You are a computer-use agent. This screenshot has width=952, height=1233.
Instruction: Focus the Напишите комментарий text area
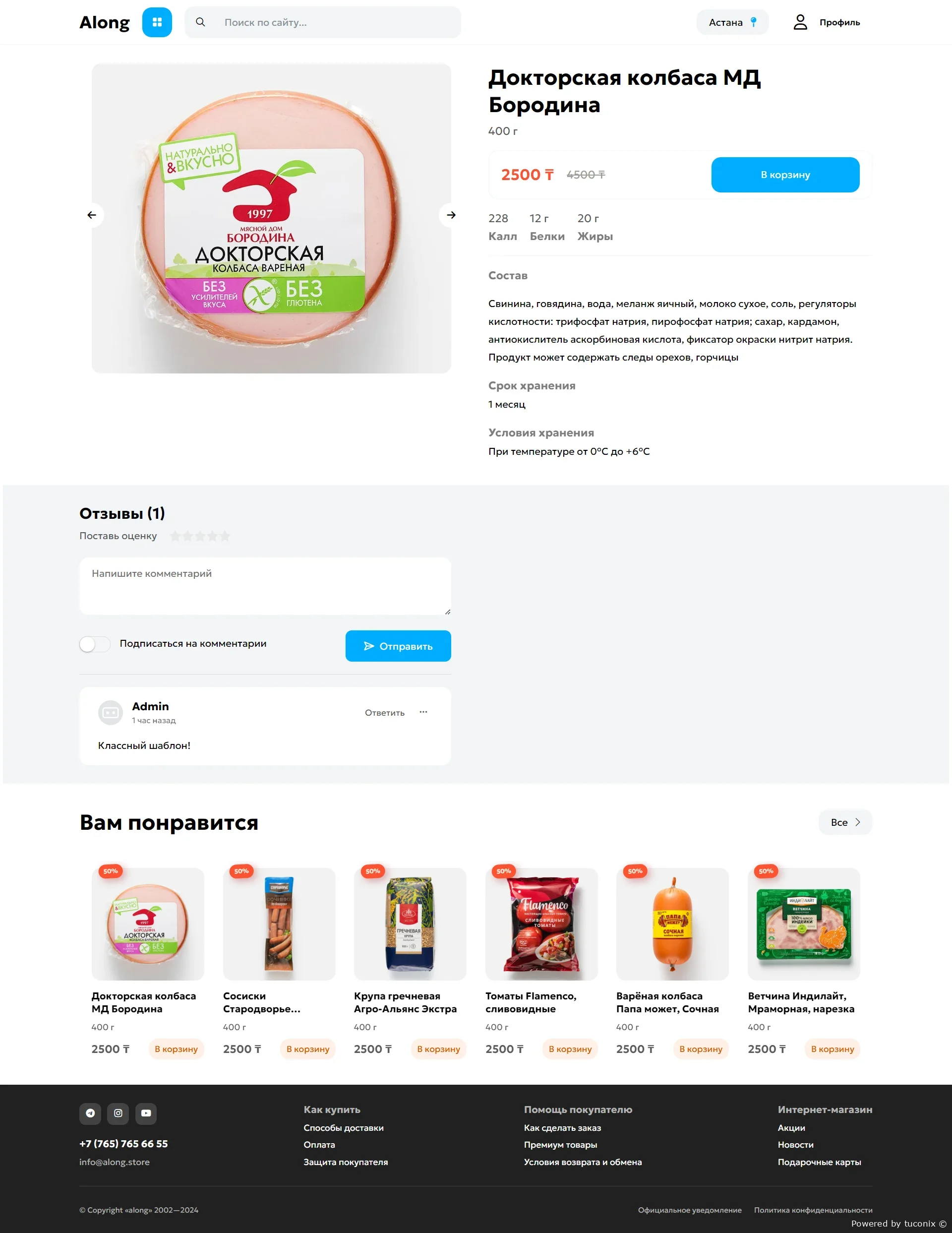265,587
